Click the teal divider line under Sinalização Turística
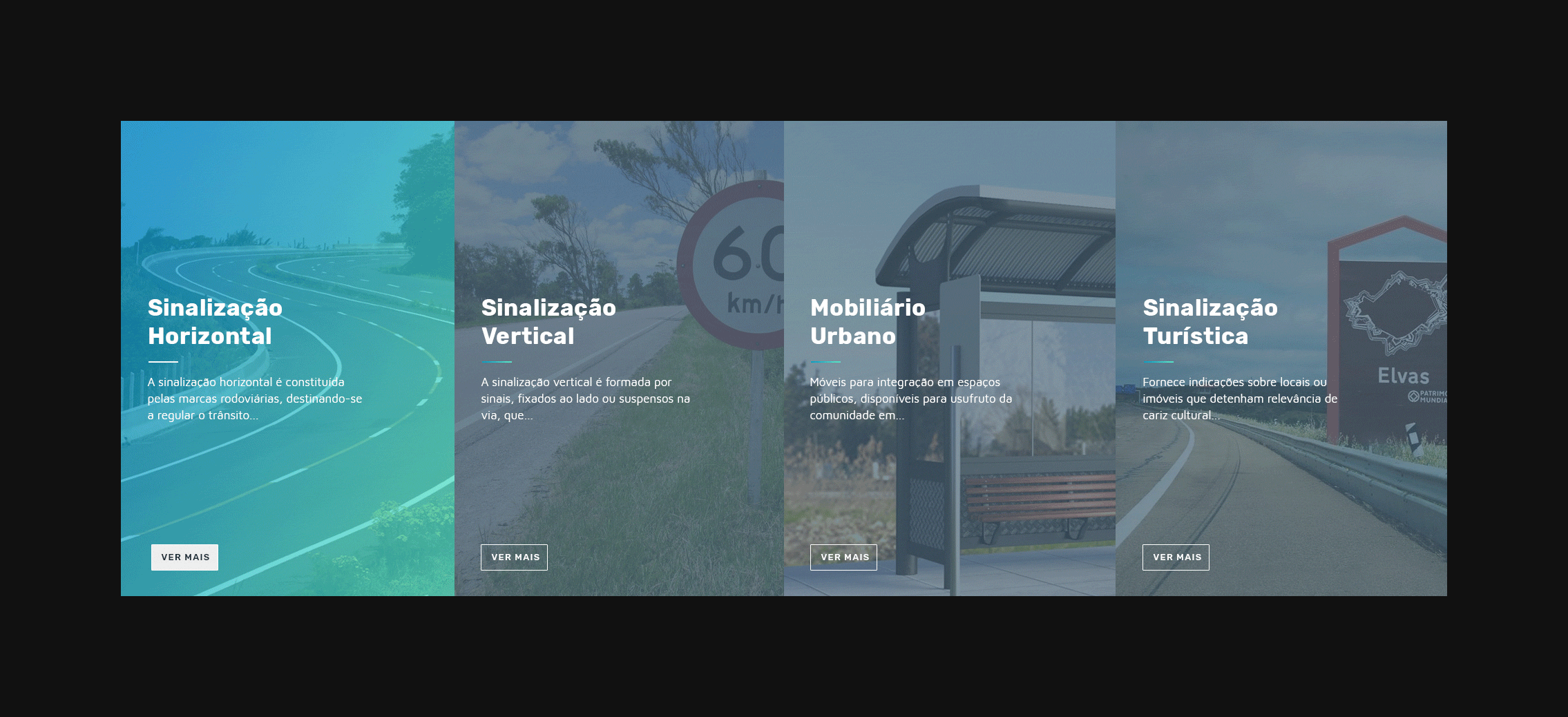1568x717 pixels. pyautogui.click(x=1158, y=361)
